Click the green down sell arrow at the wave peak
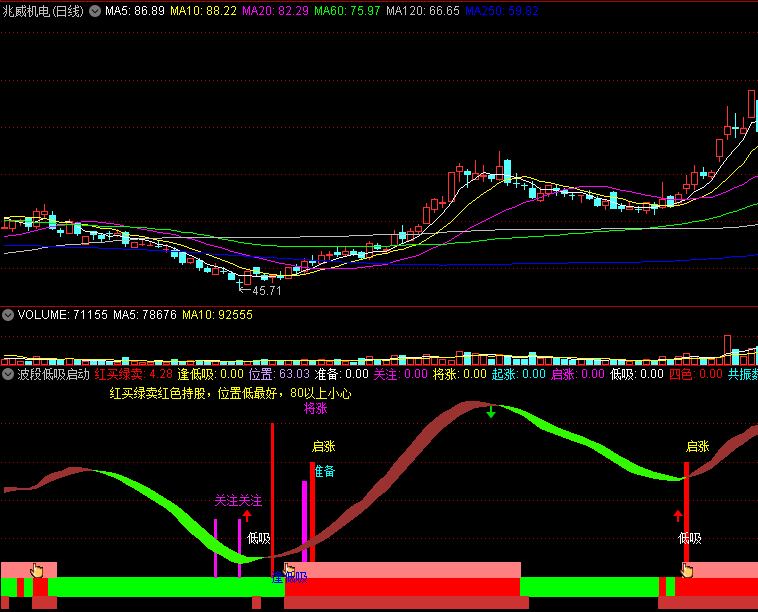 point(491,412)
